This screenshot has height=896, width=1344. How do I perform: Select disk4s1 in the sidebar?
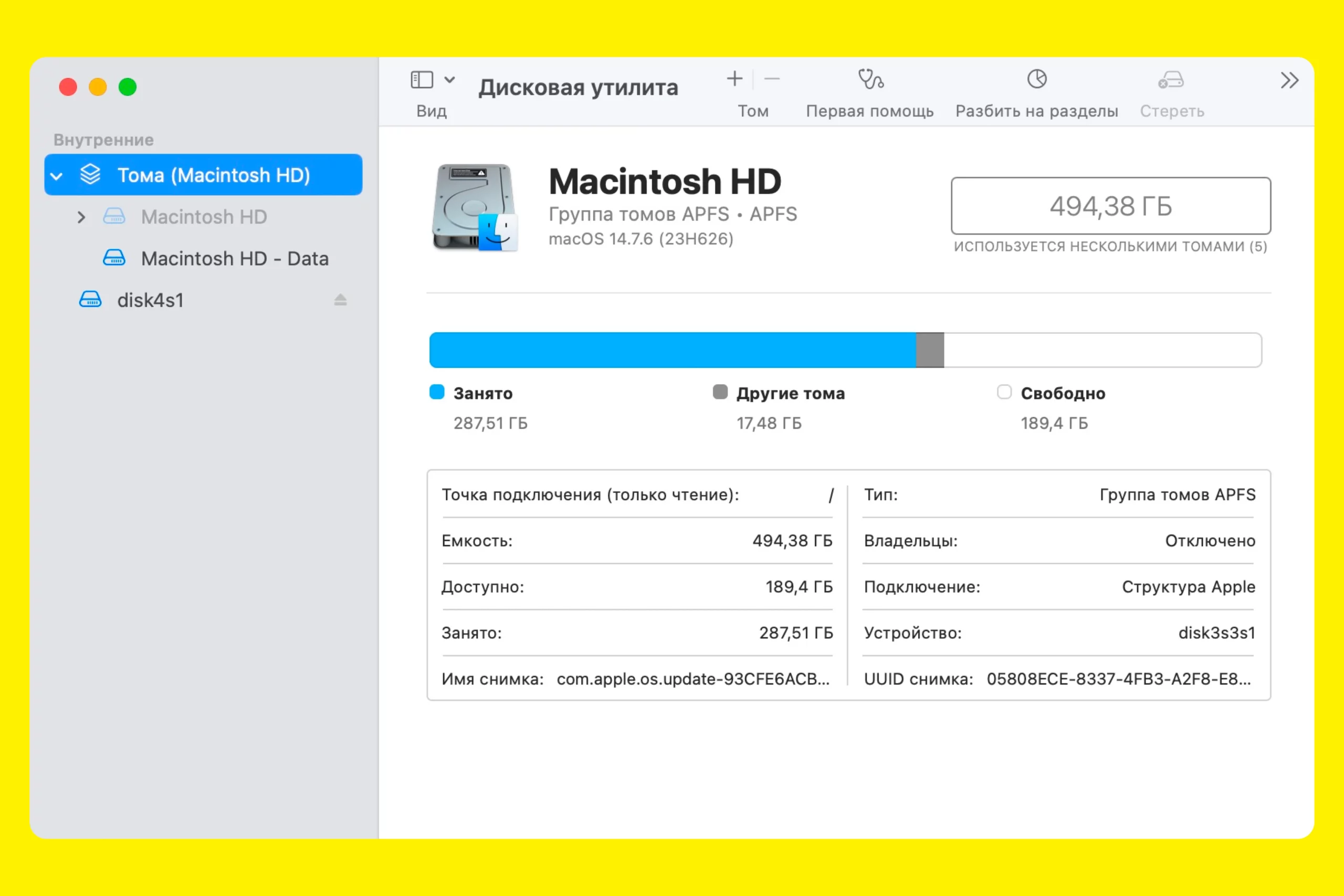pyautogui.click(x=150, y=300)
